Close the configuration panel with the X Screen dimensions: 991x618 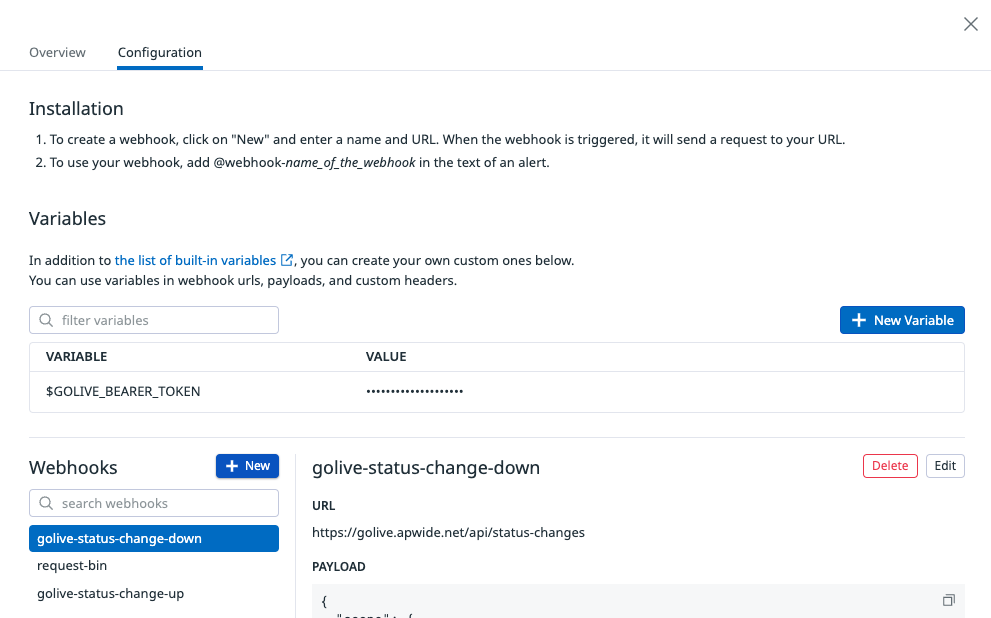click(970, 24)
